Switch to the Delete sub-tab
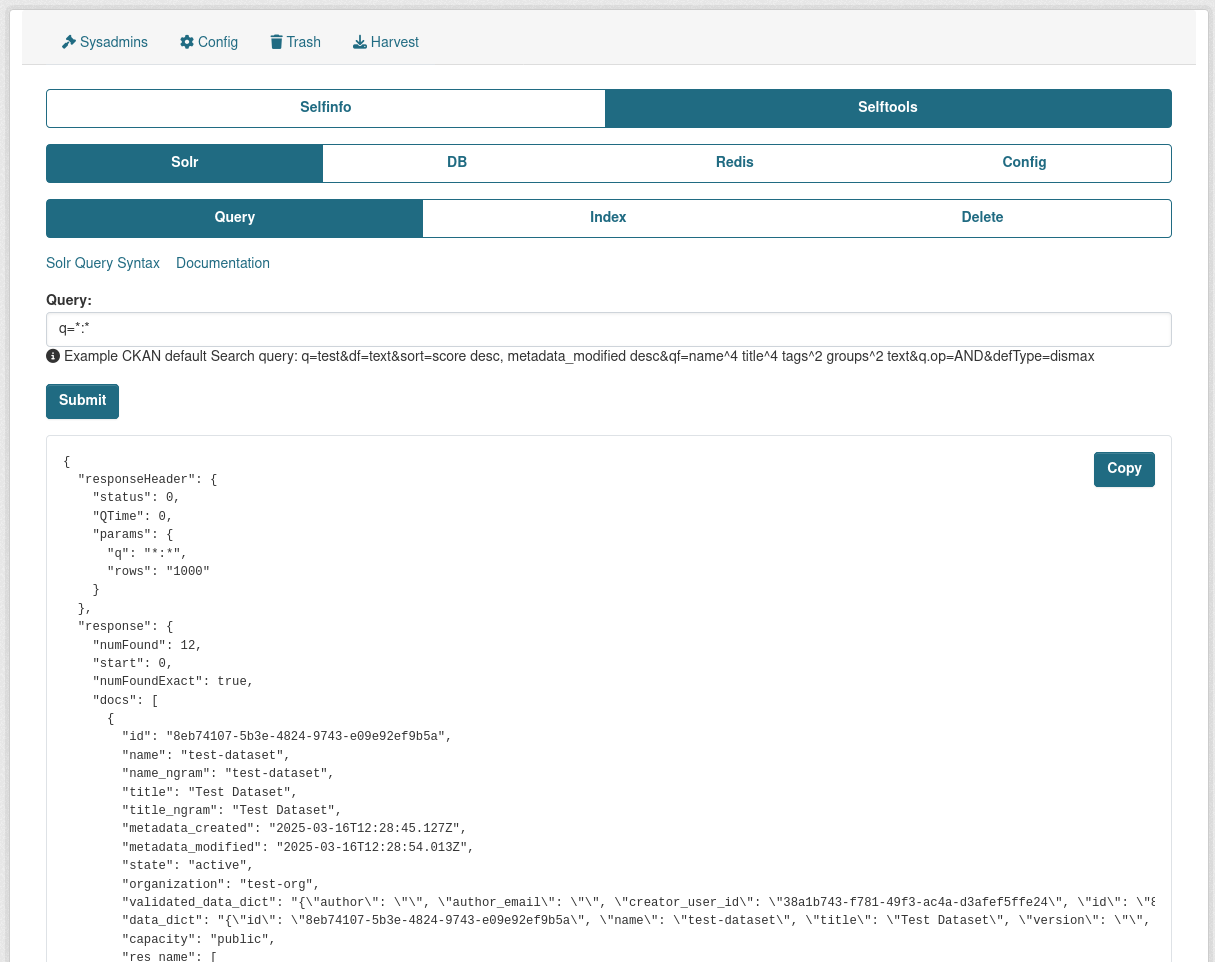The height and width of the screenshot is (962, 1215). point(982,218)
